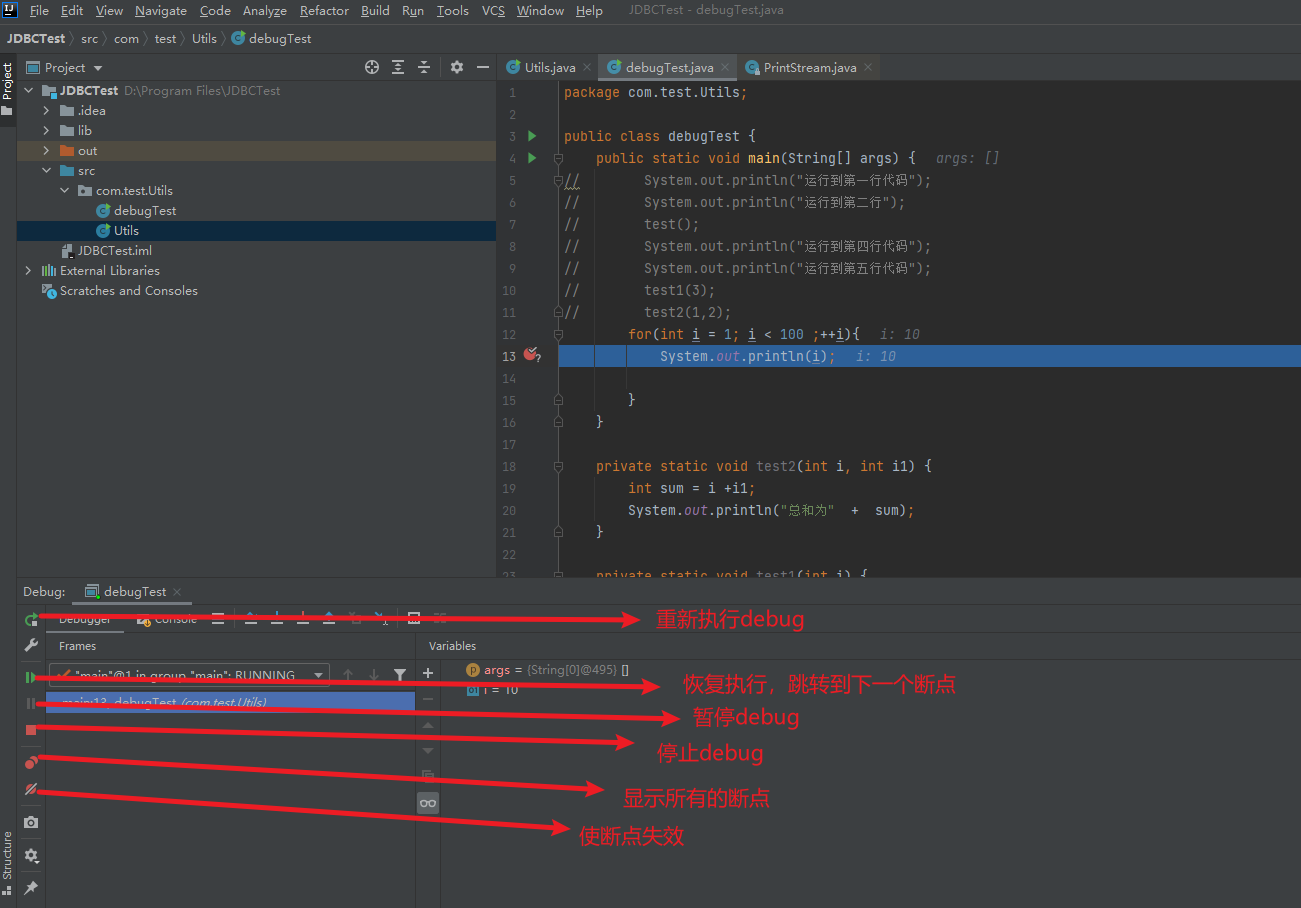Click Step Into in the debugger toolbar

277,619
